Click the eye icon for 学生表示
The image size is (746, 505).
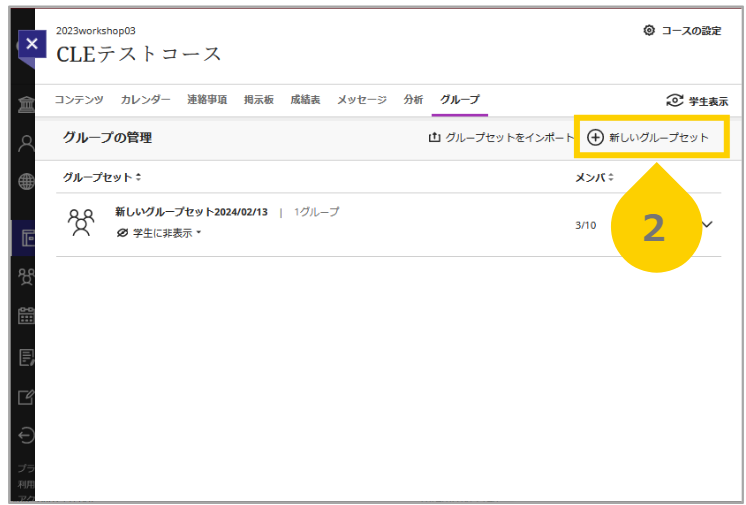[675, 100]
